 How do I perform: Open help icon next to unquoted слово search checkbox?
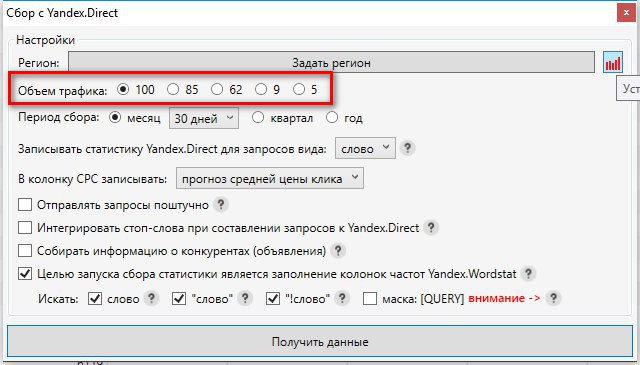pos(151,298)
